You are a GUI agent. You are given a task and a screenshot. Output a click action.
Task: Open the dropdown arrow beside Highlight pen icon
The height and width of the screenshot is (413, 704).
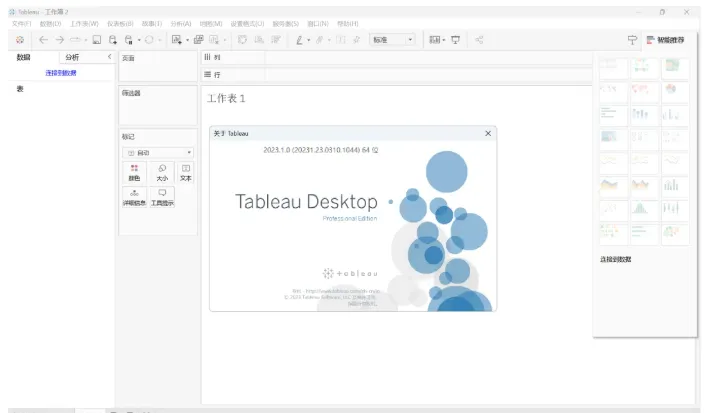pyautogui.click(x=308, y=40)
